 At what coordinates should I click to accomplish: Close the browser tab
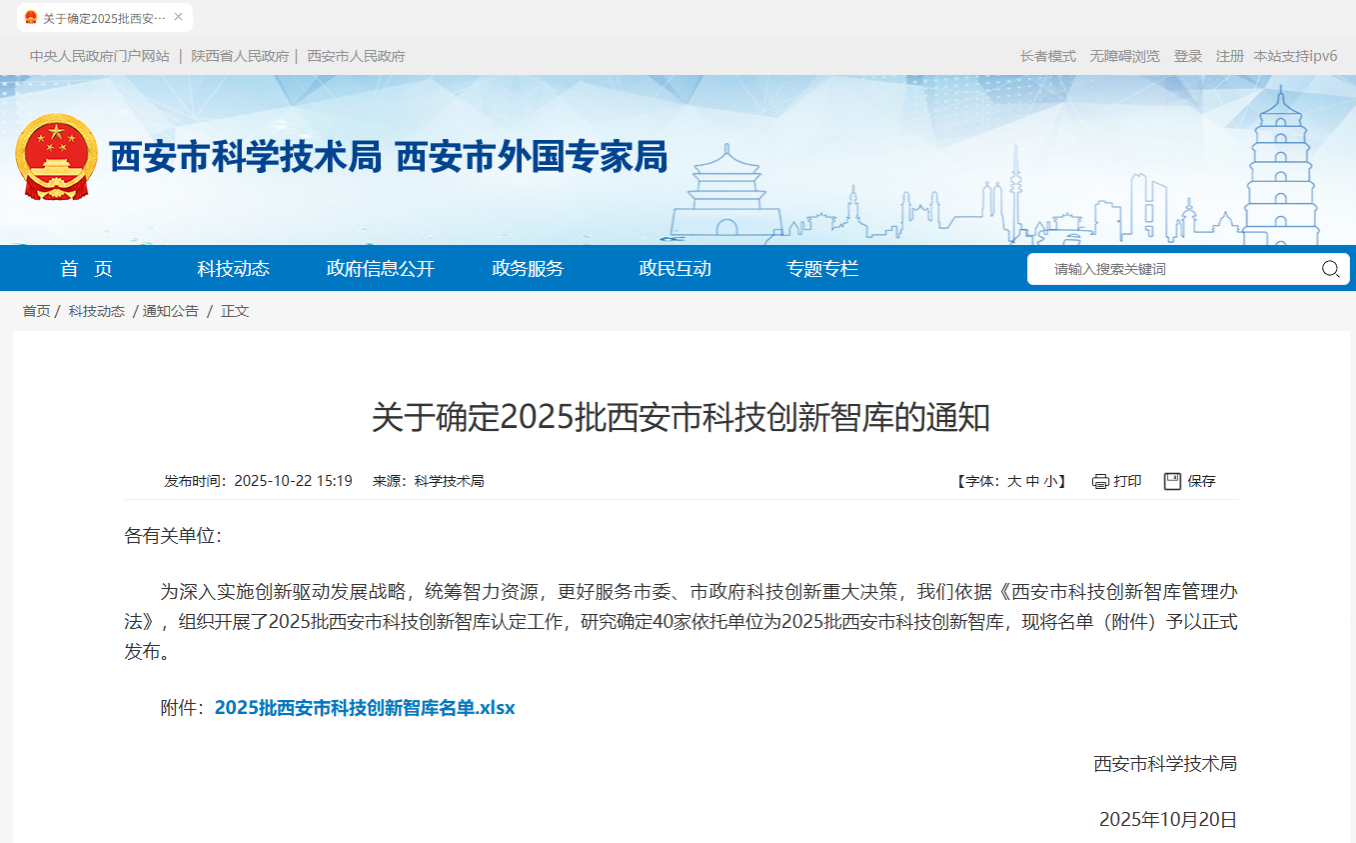pos(178,17)
